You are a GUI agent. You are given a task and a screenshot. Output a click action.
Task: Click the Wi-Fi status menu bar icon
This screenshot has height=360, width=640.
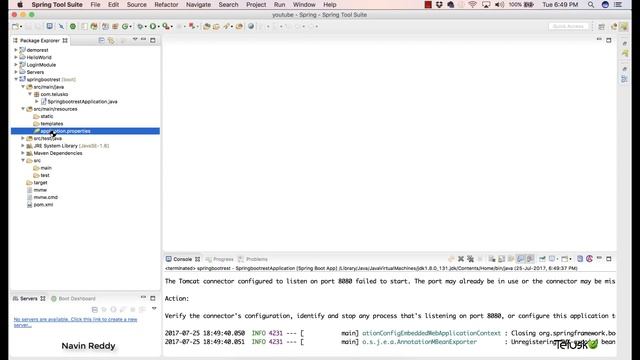click(x=472, y=4)
